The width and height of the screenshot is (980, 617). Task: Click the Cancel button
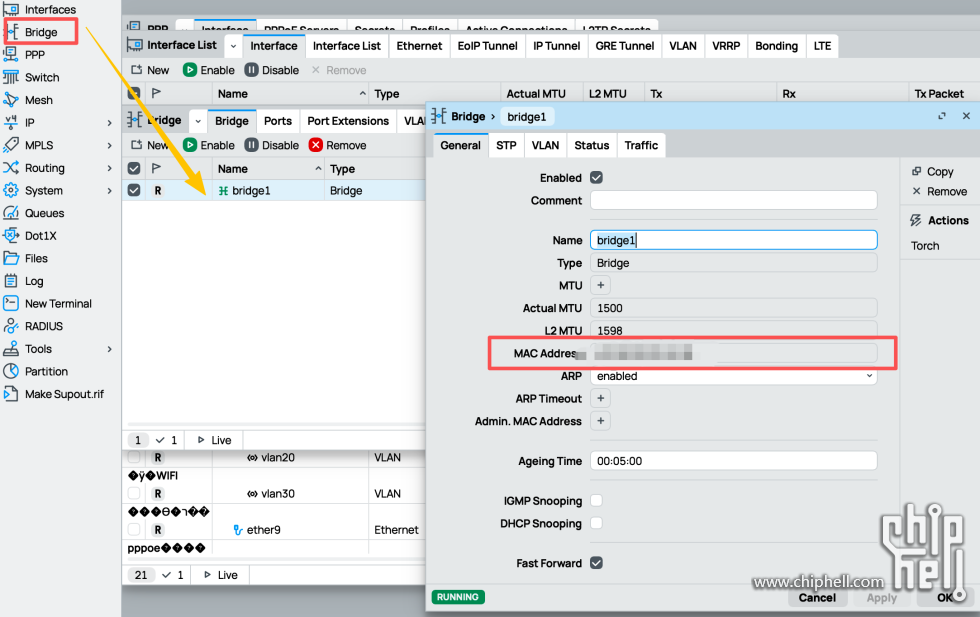817,598
